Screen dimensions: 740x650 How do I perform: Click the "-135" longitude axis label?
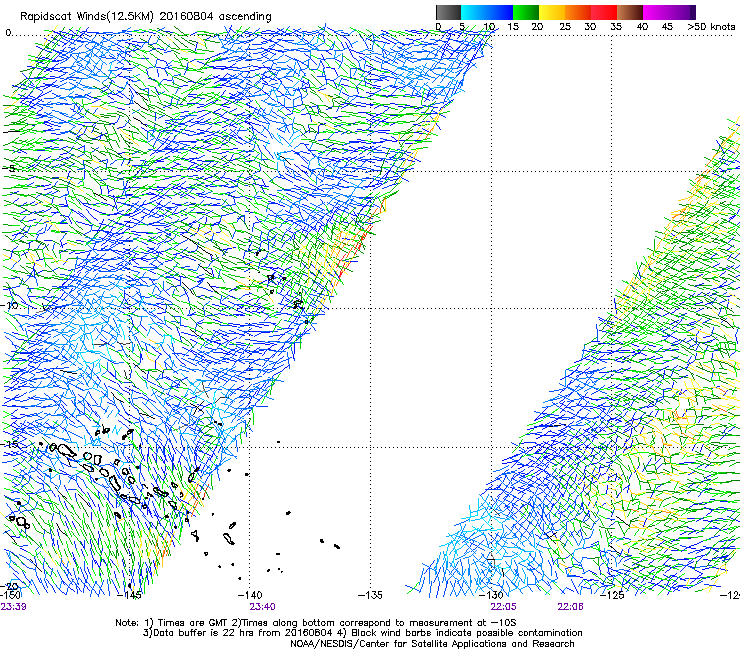coord(370,595)
